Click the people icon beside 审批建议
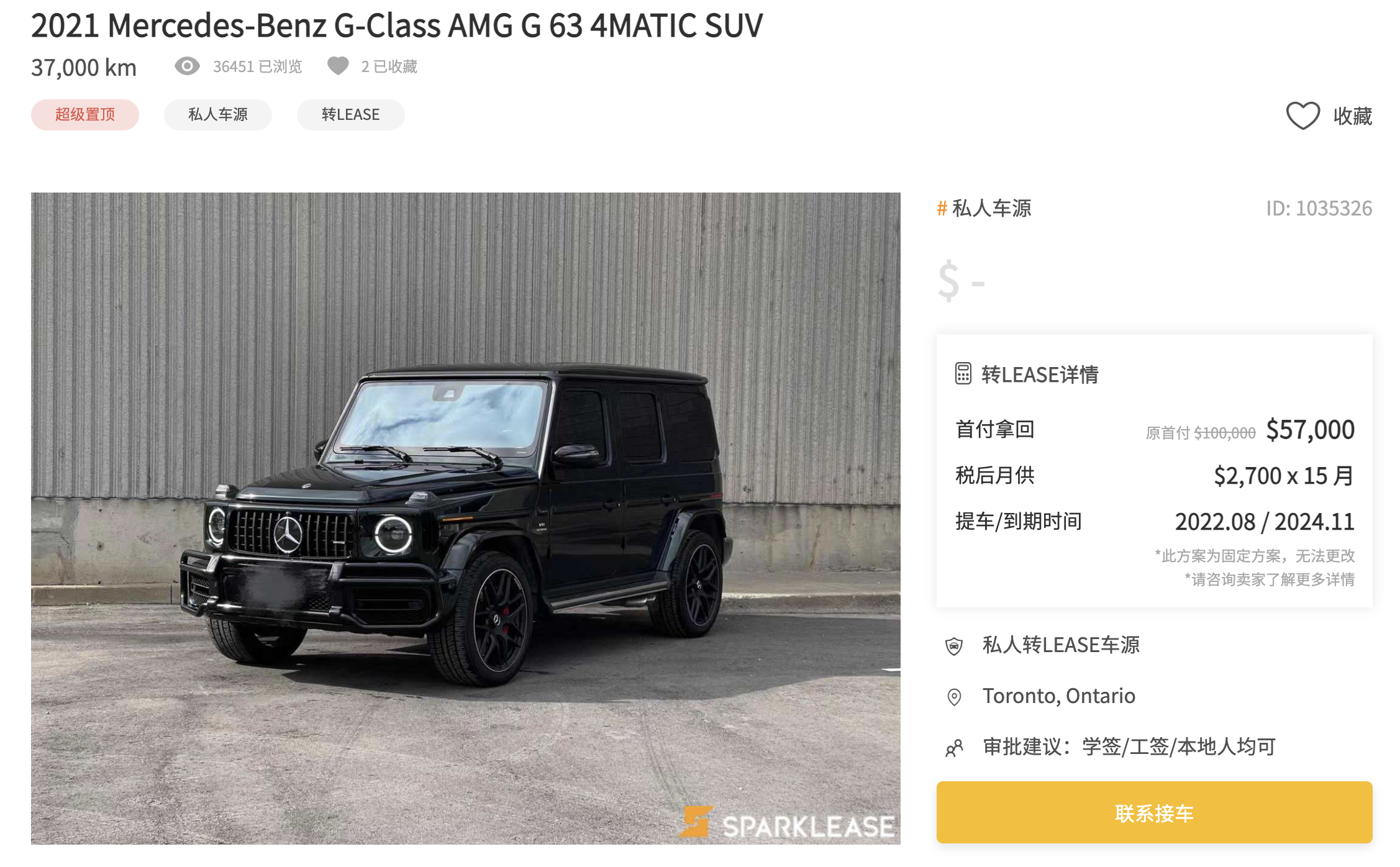This screenshot has width=1400, height=867. tap(954, 748)
